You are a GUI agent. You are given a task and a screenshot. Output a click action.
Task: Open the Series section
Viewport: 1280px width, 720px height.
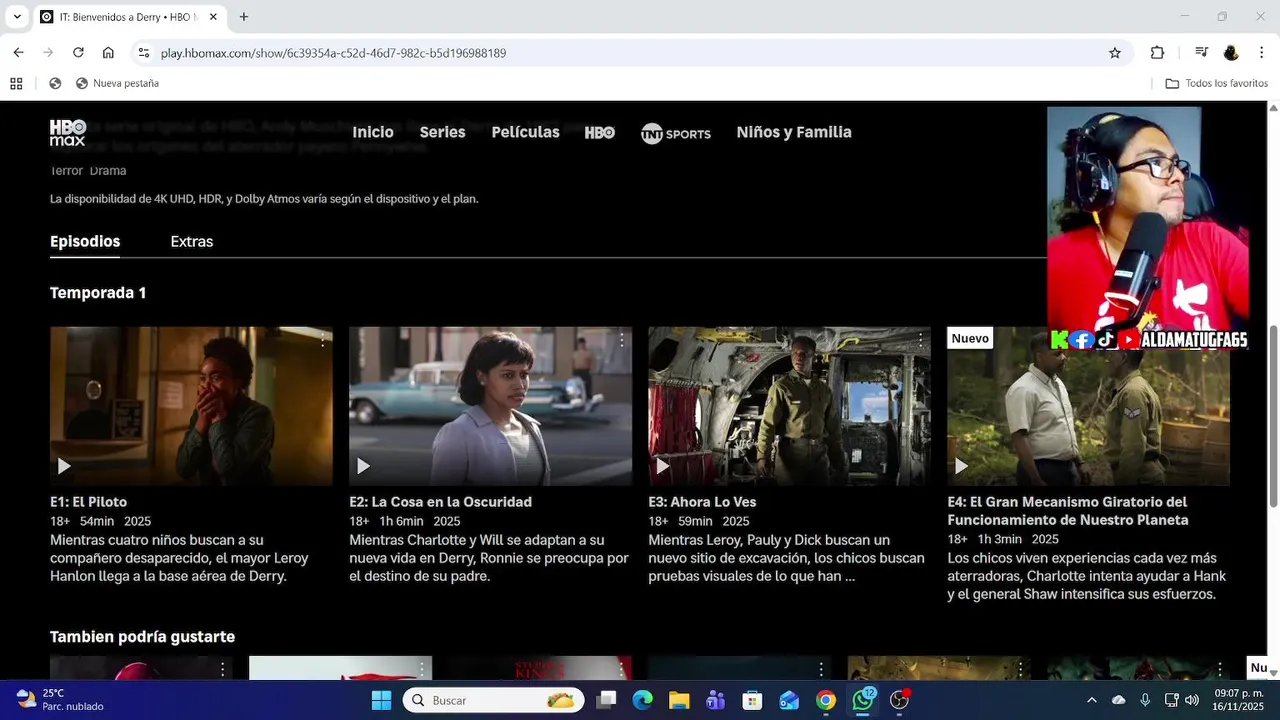[x=442, y=132]
